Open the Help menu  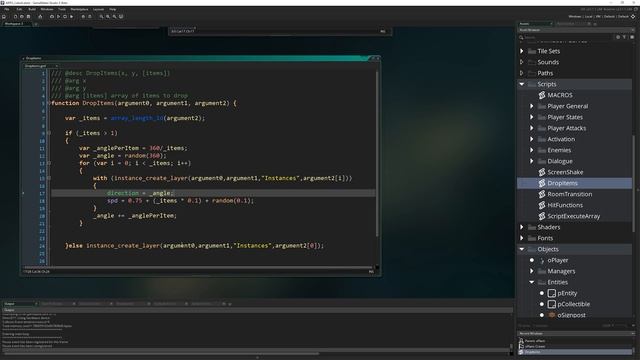[x=113, y=9]
